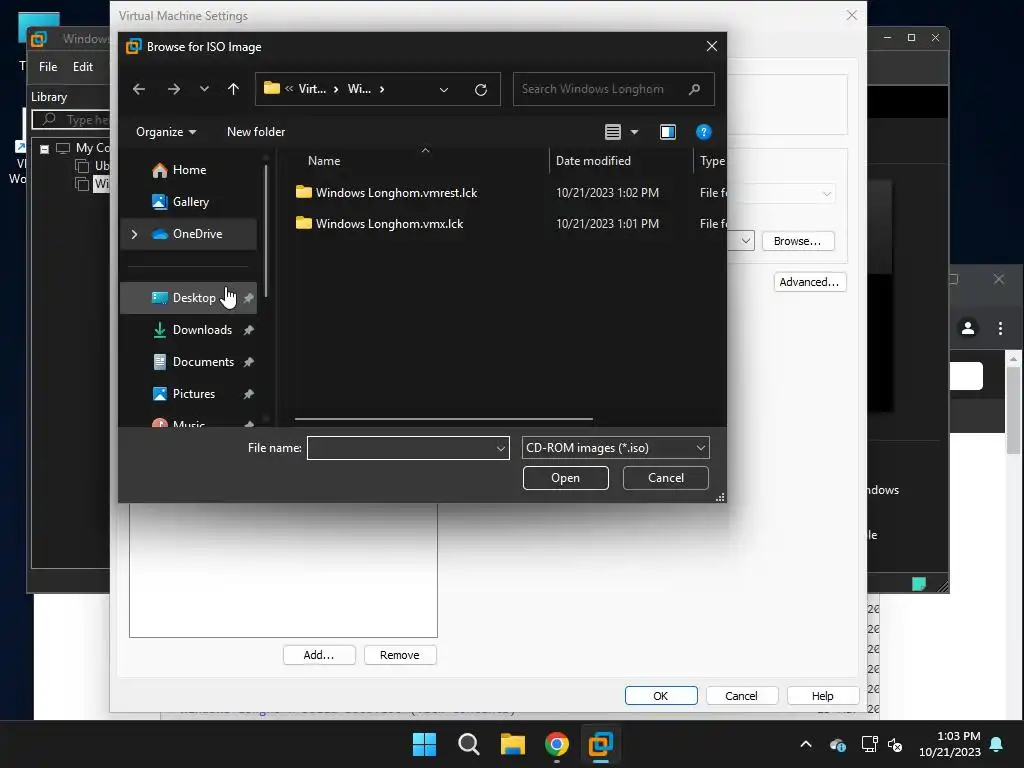
Task: Click the Open button
Action: click(566, 478)
